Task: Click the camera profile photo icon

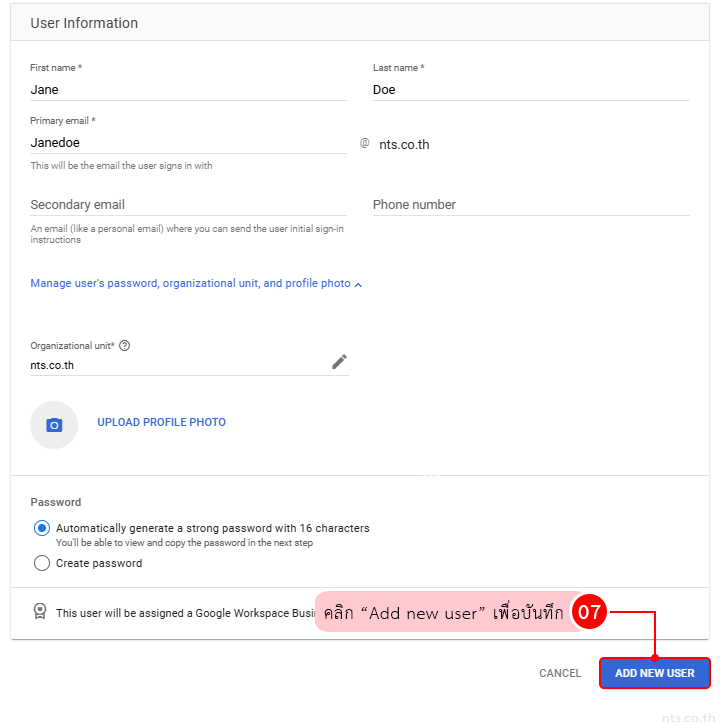Action: click(54, 425)
